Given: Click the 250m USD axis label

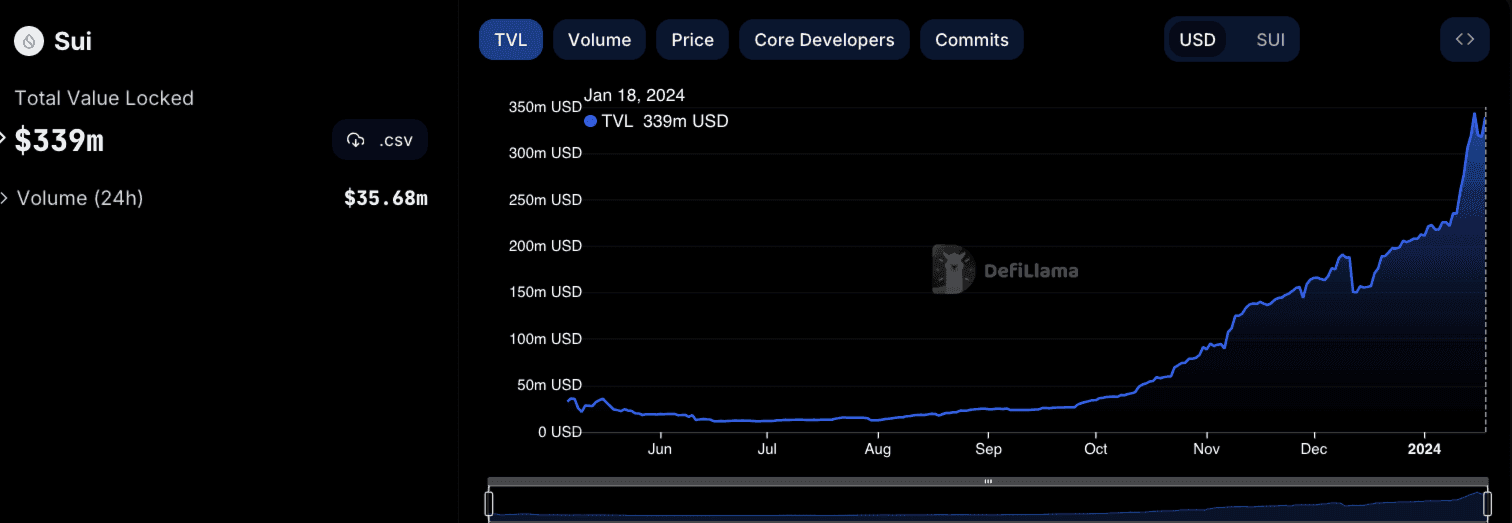Looking at the screenshot, I should pos(545,200).
